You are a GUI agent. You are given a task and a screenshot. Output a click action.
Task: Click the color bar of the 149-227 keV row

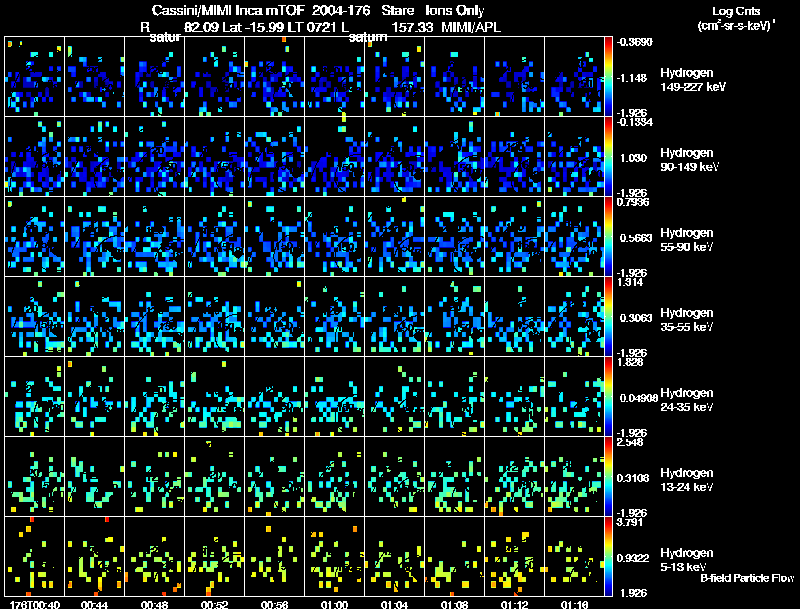608,77
